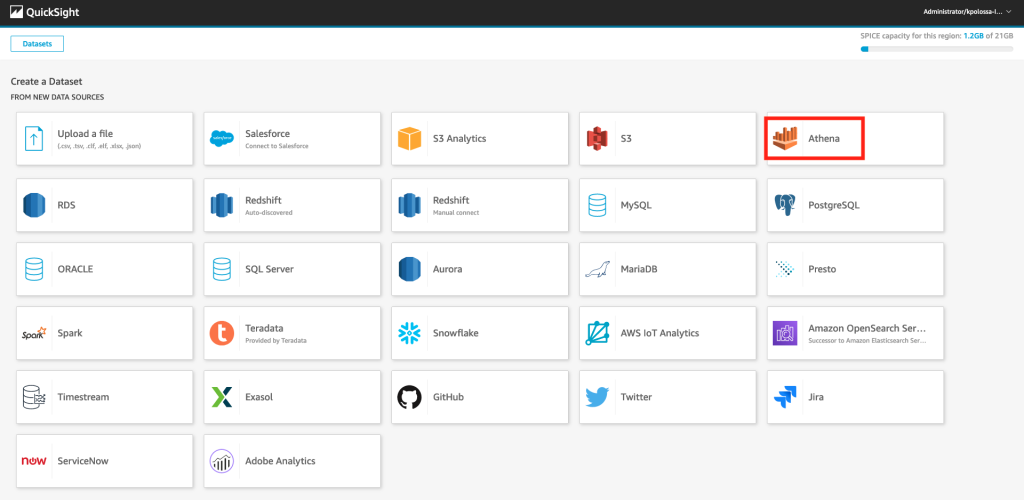Image resolution: width=1024 pixels, height=500 pixels.
Task: Open the AWS IoT Analytics icon
Action: pos(597,333)
